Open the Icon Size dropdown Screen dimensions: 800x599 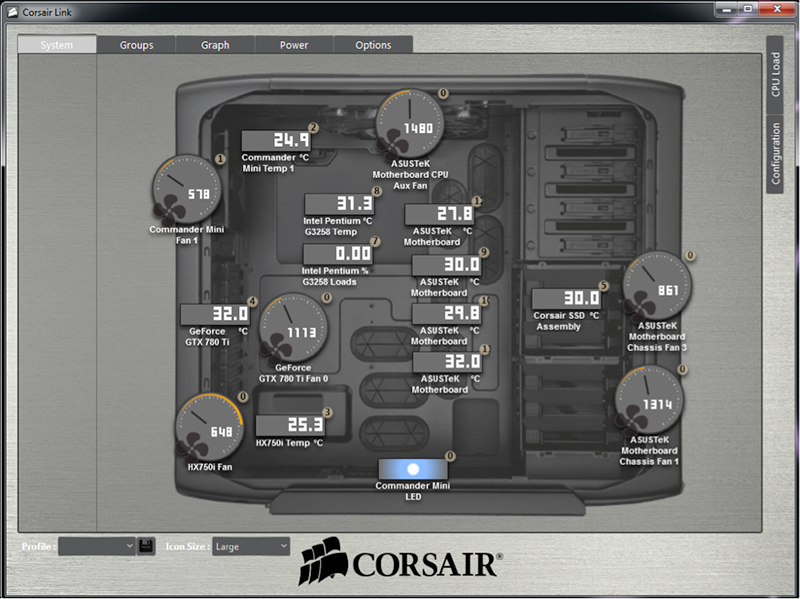(x=251, y=546)
